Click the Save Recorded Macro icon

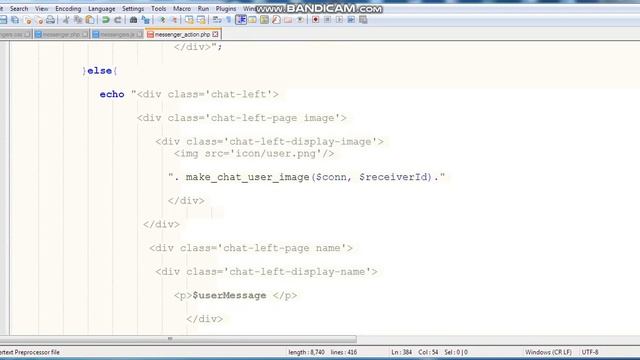(363, 20)
